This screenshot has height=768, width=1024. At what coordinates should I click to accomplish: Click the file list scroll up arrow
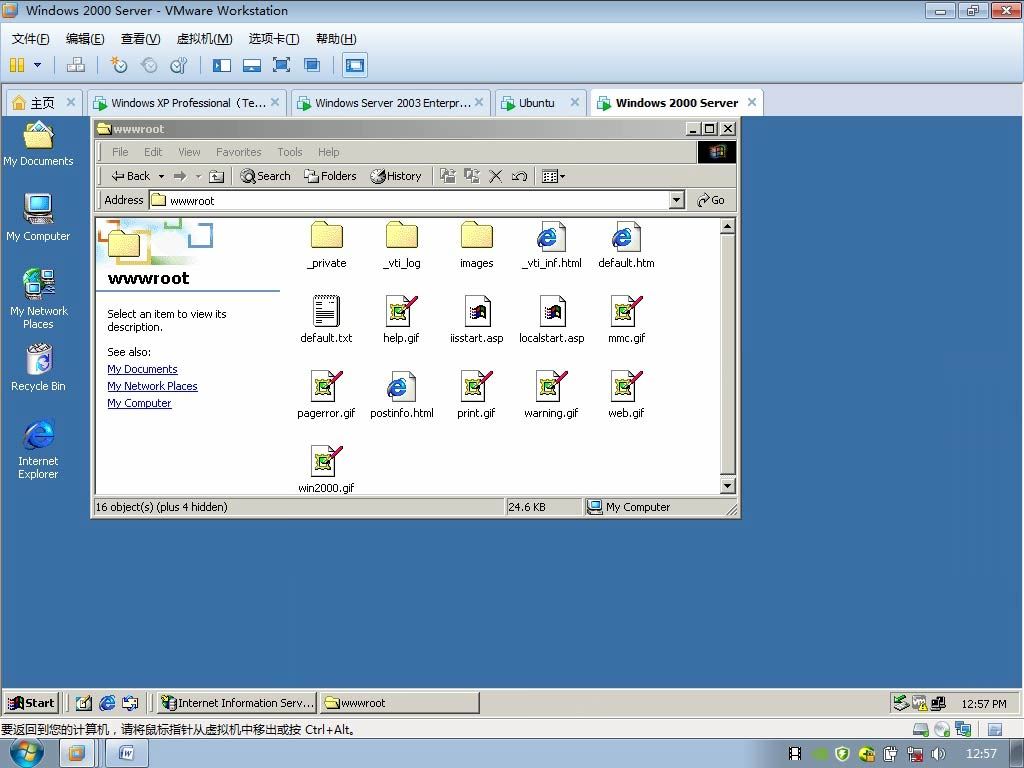(x=728, y=227)
